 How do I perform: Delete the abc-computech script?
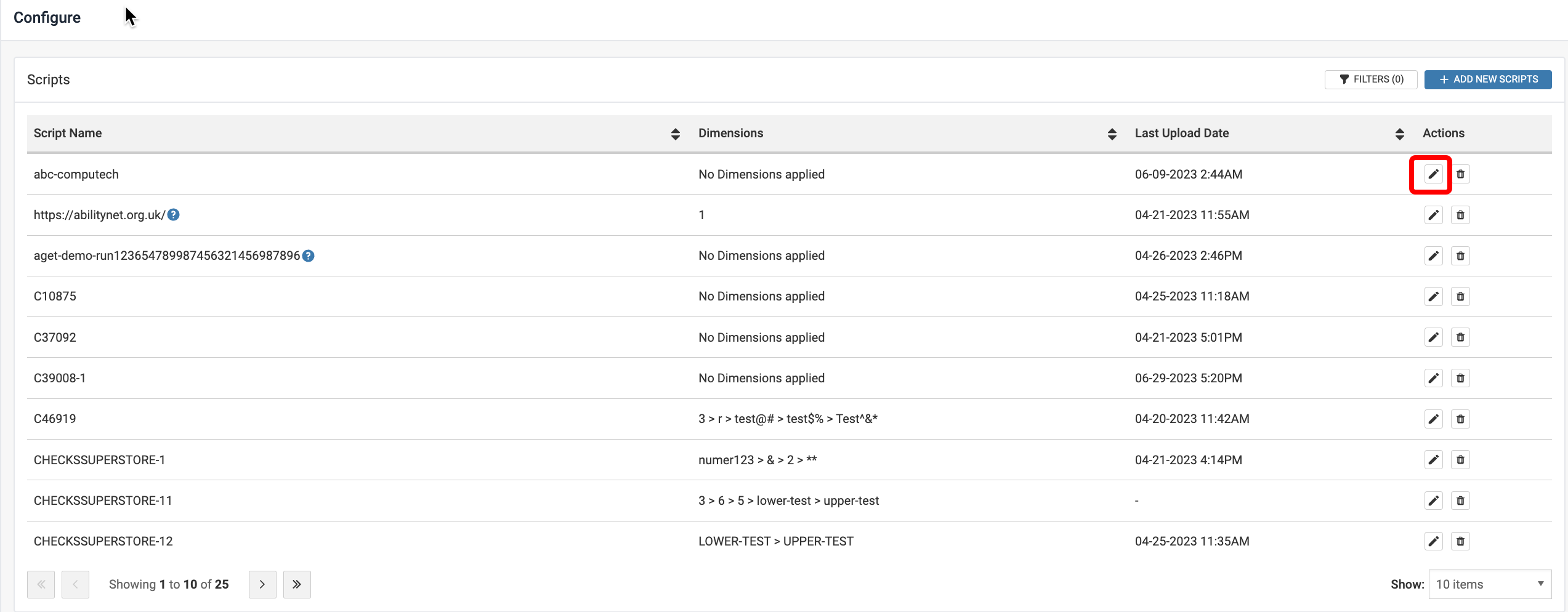tap(1460, 174)
